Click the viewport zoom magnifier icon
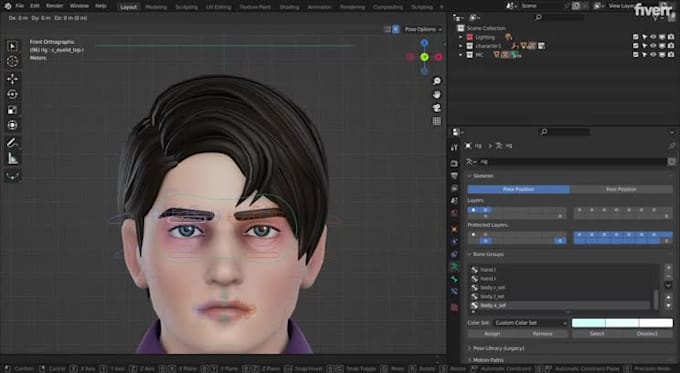 [437, 81]
